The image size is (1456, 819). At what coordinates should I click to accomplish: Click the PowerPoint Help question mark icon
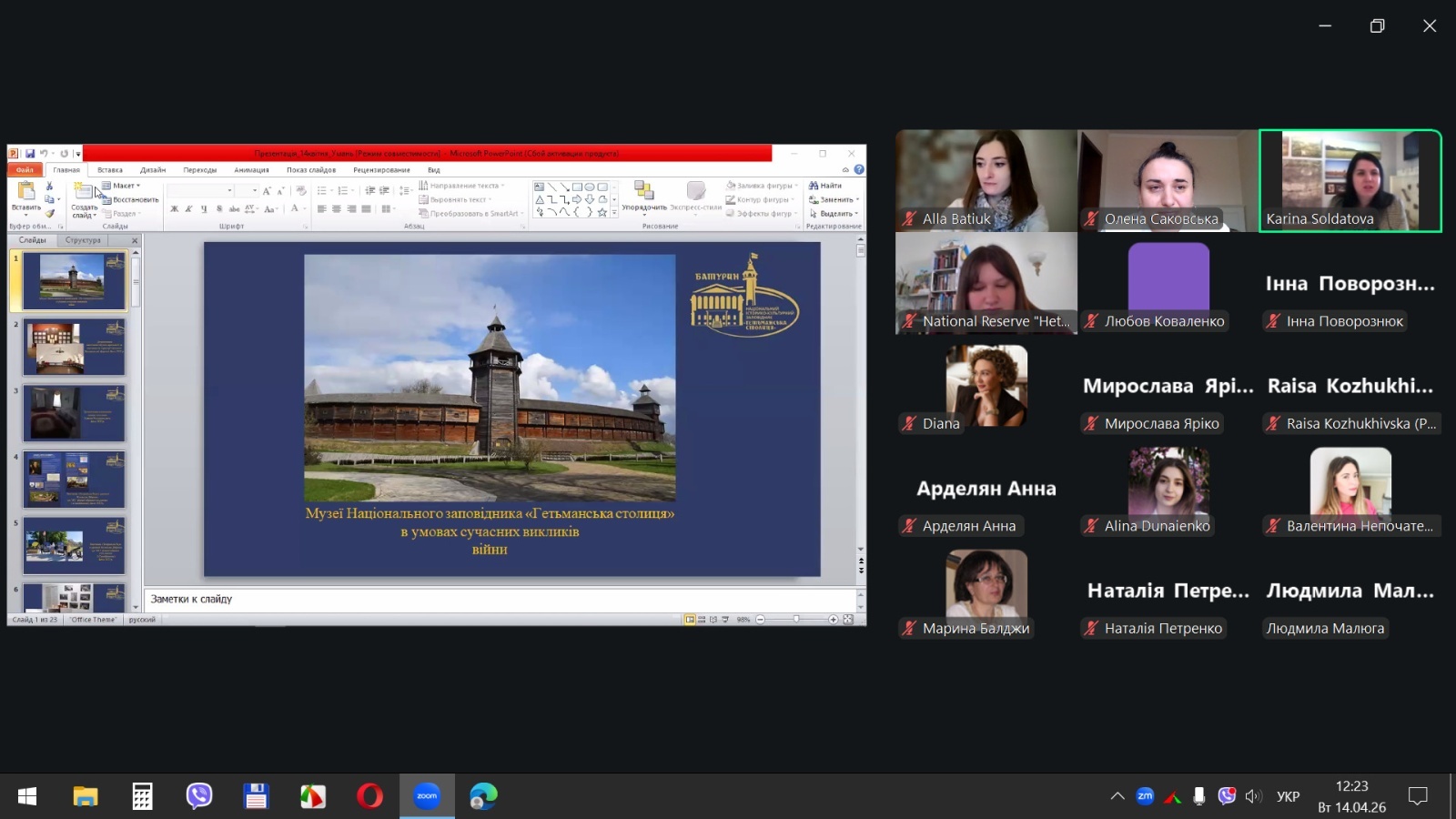click(859, 169)
